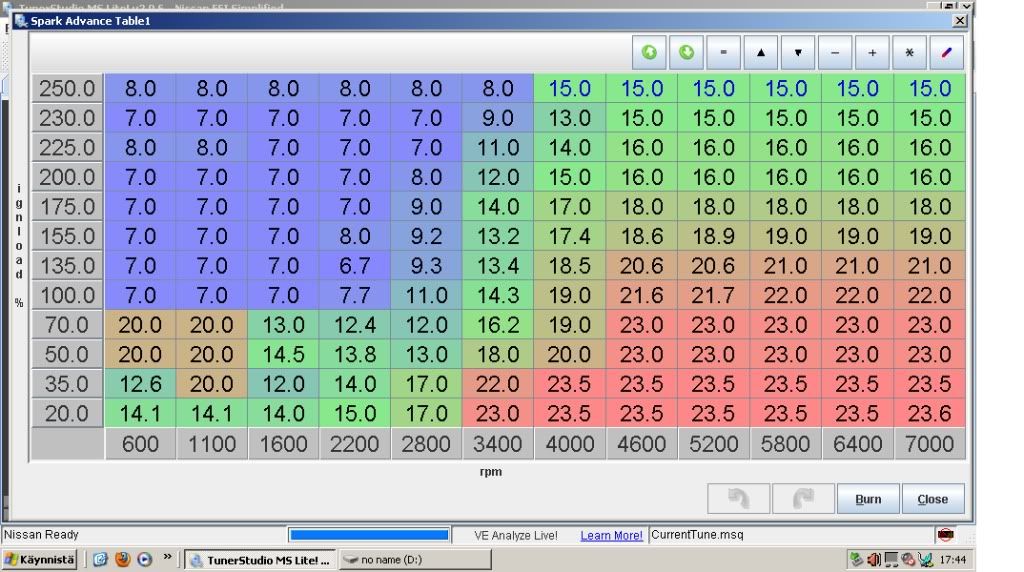Select the 70.0 load bin header
This screenshot has height=572, width=1024.
(x=67, y=325)
